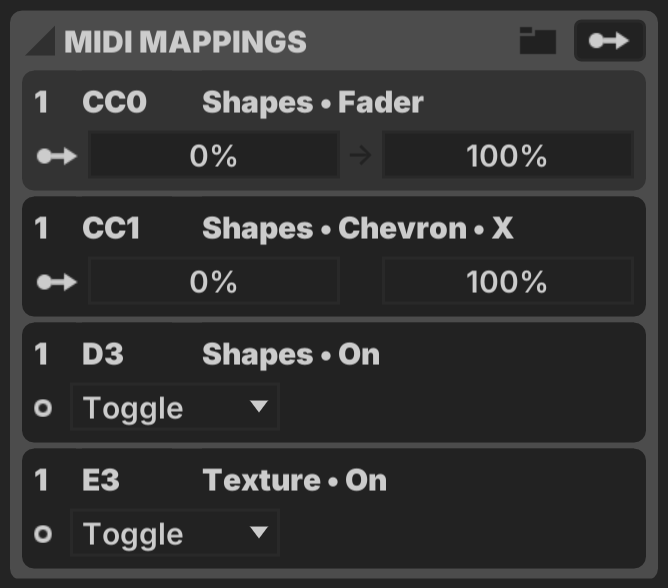Select the Shapes • Fader mapping row
This screenshot has height=588, width=668.
pyautogui.click(x=334, y=131)
